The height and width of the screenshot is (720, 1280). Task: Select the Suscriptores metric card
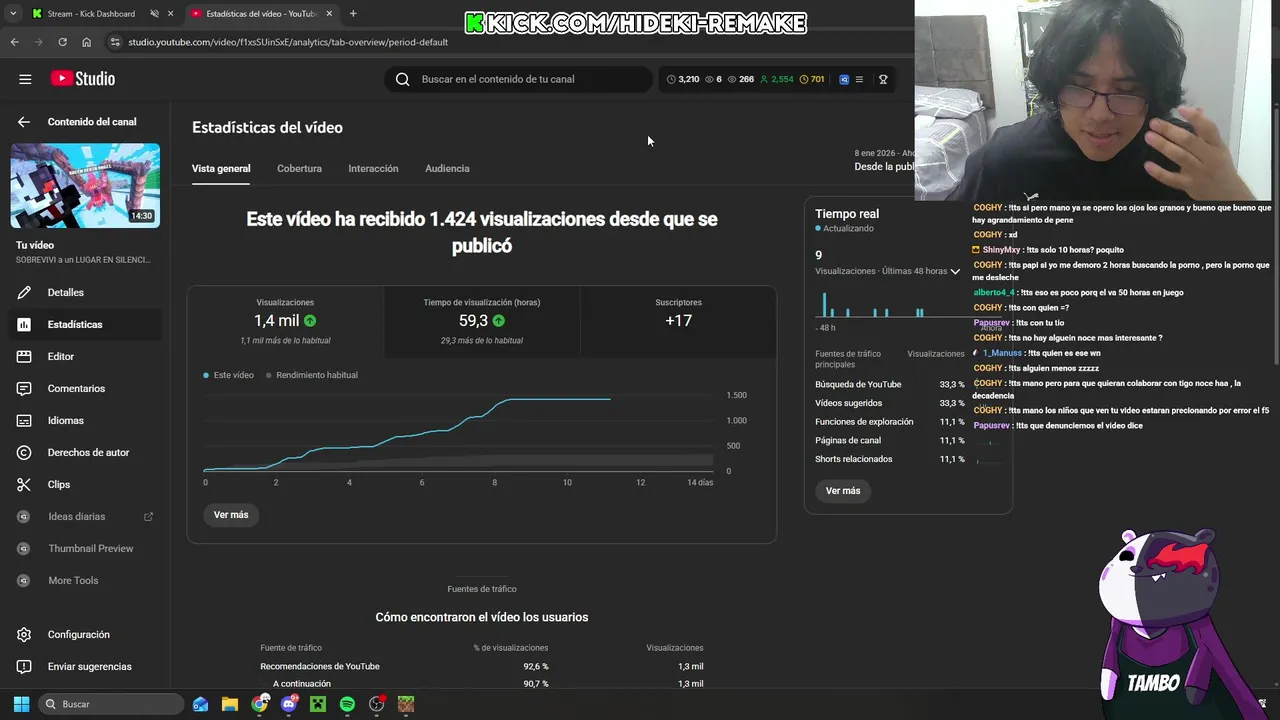click(x=678, y=322)
